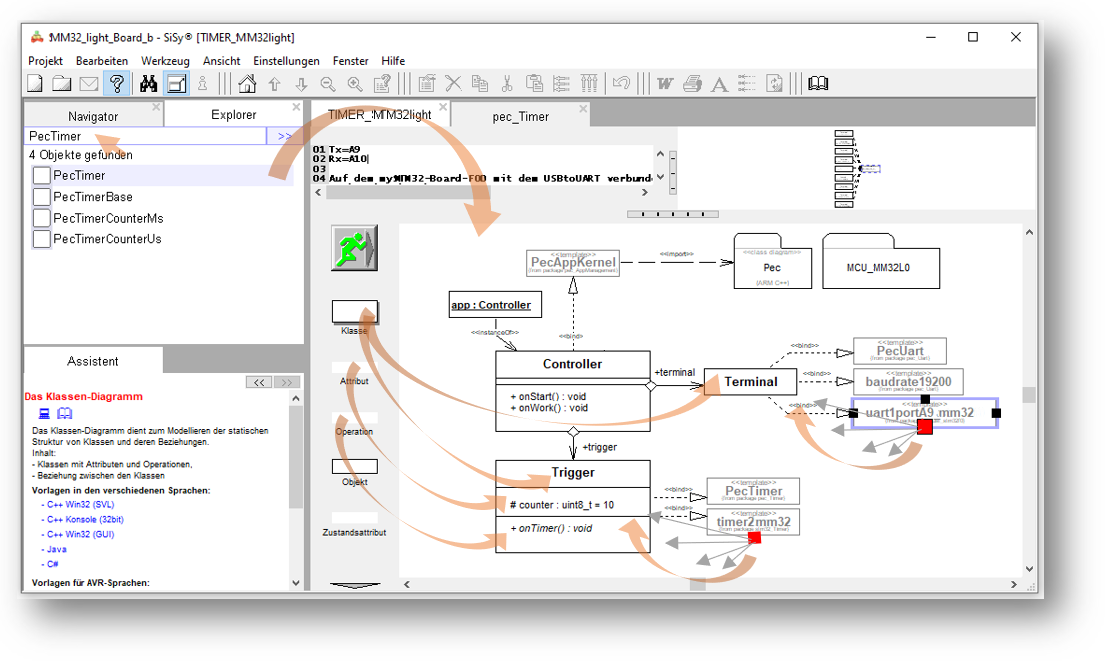Click the << back button in Assistent panel
The image size is (1105, 661).
point(258,382)
